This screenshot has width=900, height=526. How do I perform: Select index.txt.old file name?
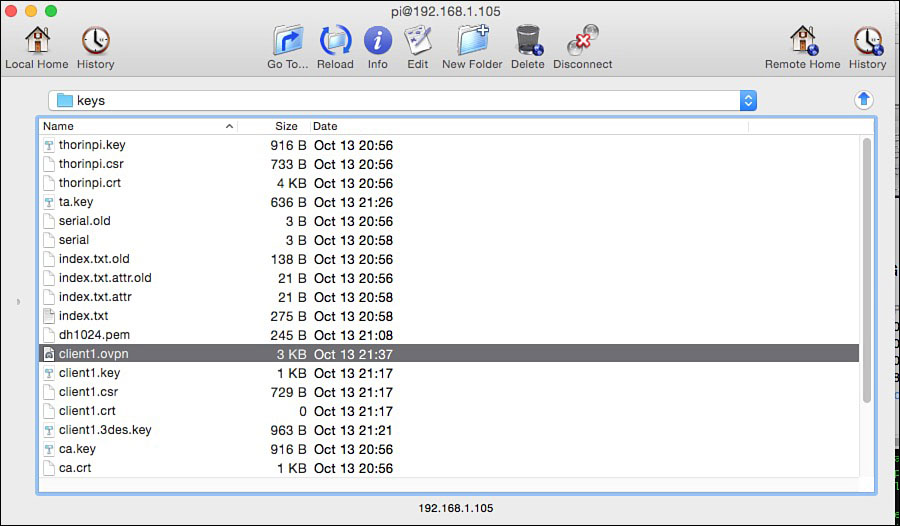[x=94, y=259]
